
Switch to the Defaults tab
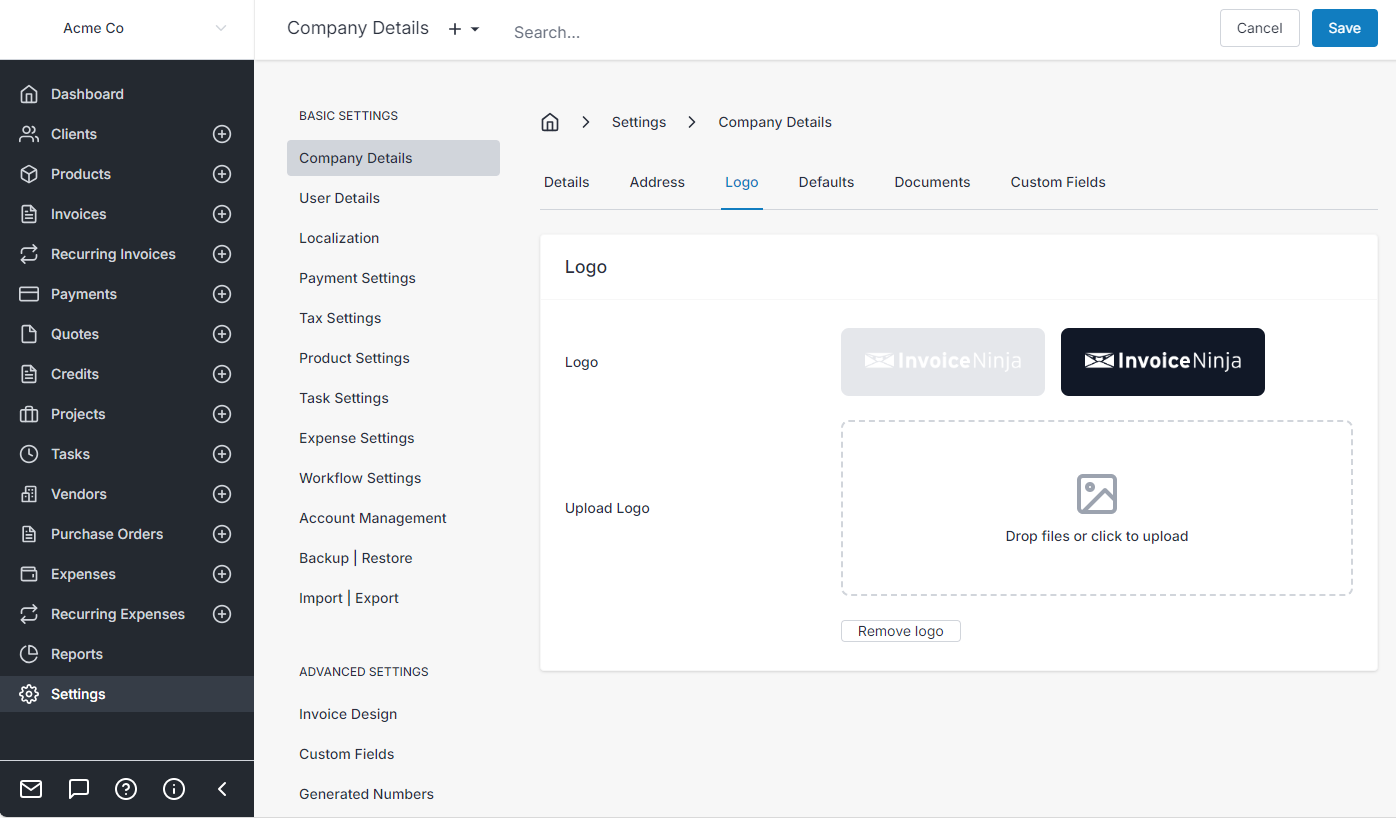point(826,182)
